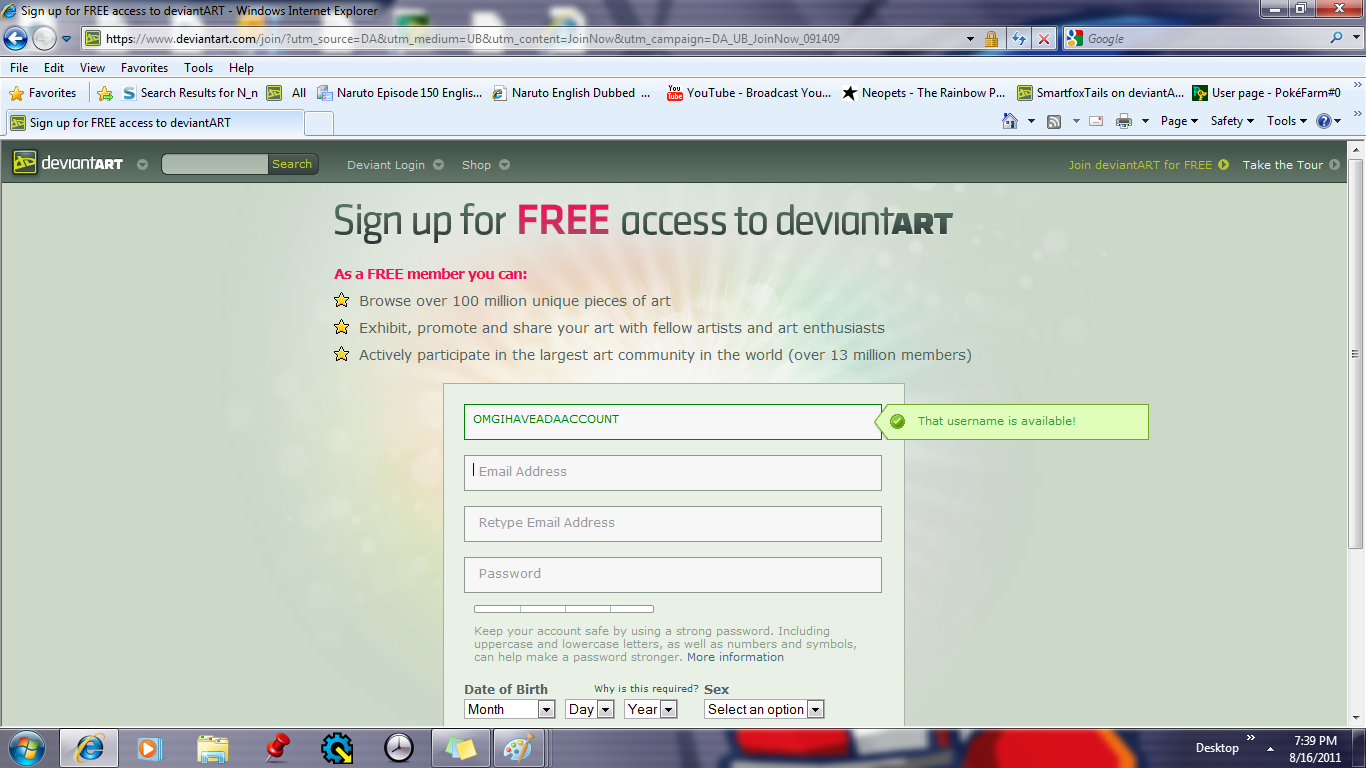Open the red pushpin taskbar icon
1366x768 pixels.
pyautogui.click(x=276, y=747)
